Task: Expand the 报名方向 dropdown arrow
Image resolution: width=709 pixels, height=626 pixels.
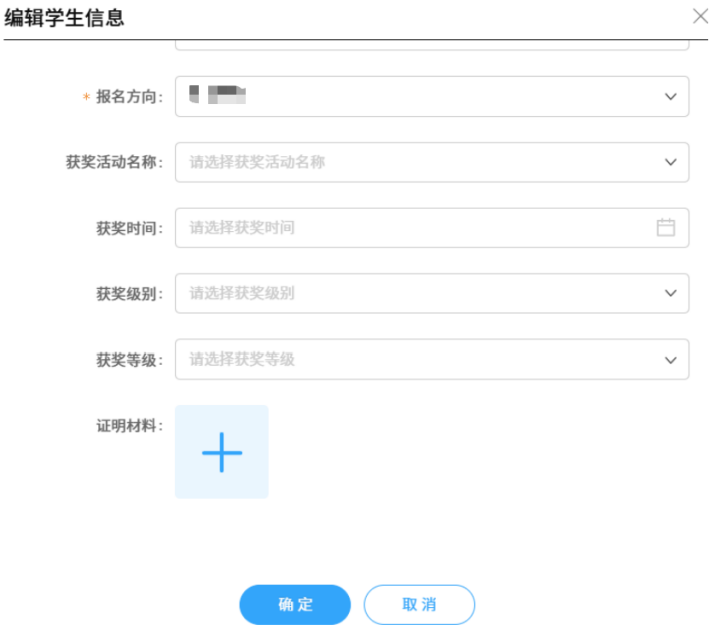Action: click(670, 97)
